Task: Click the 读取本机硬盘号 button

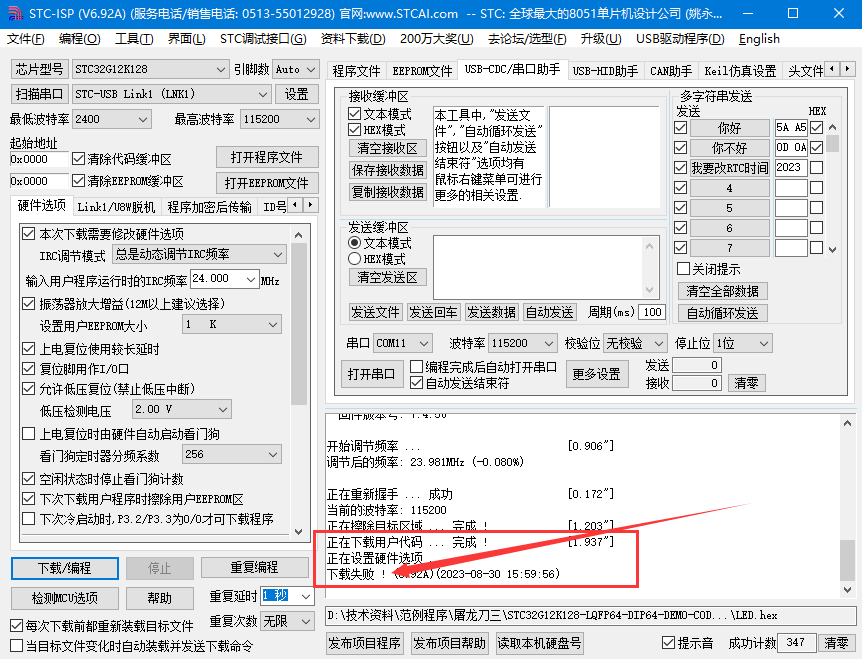Action: (x=539, y=643)
